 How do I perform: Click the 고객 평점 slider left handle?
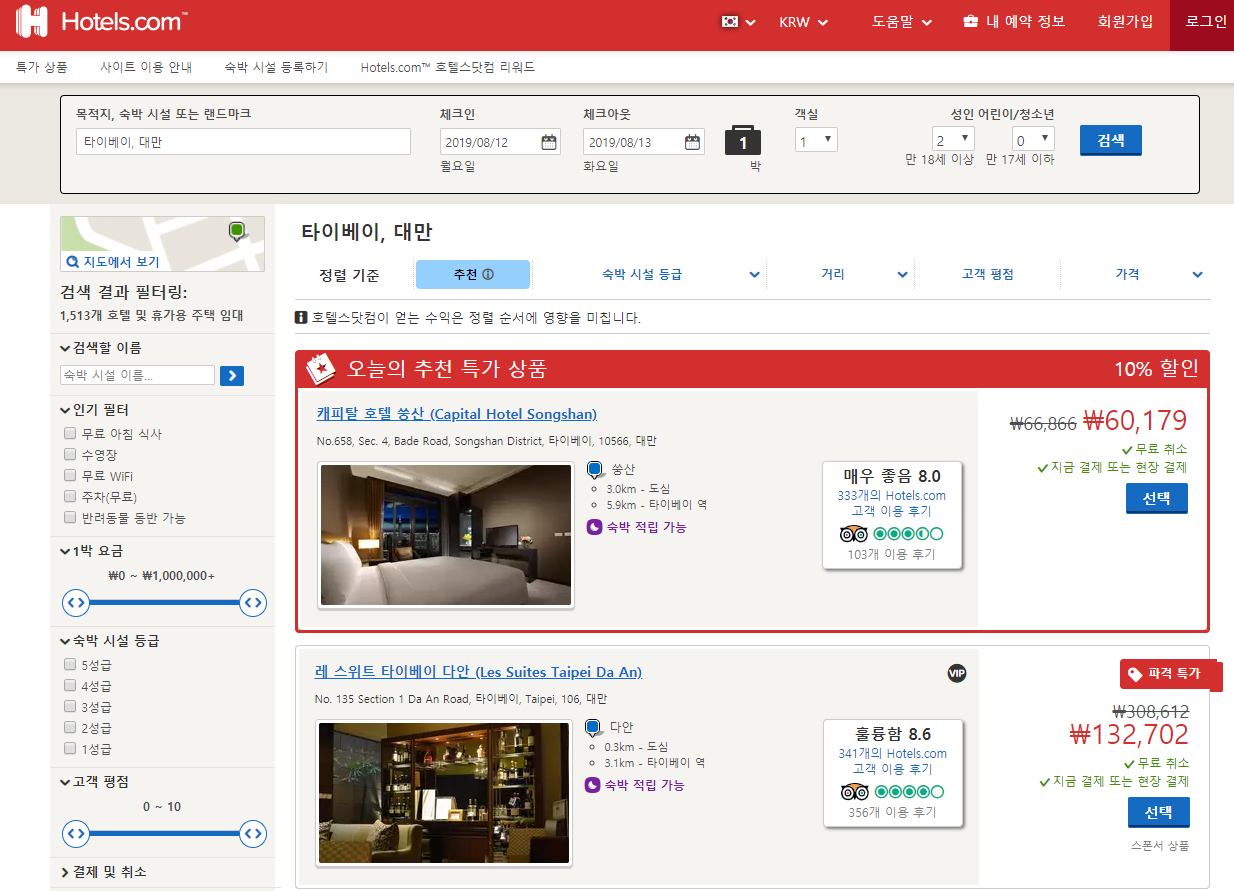pos(76,833)
